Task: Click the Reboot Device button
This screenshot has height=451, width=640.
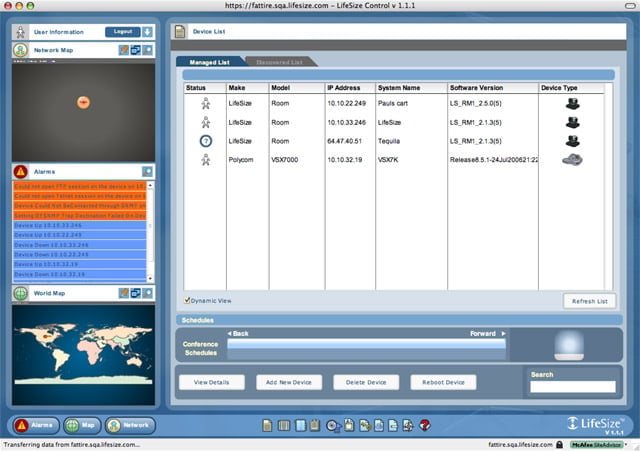Action: (443, 382)
